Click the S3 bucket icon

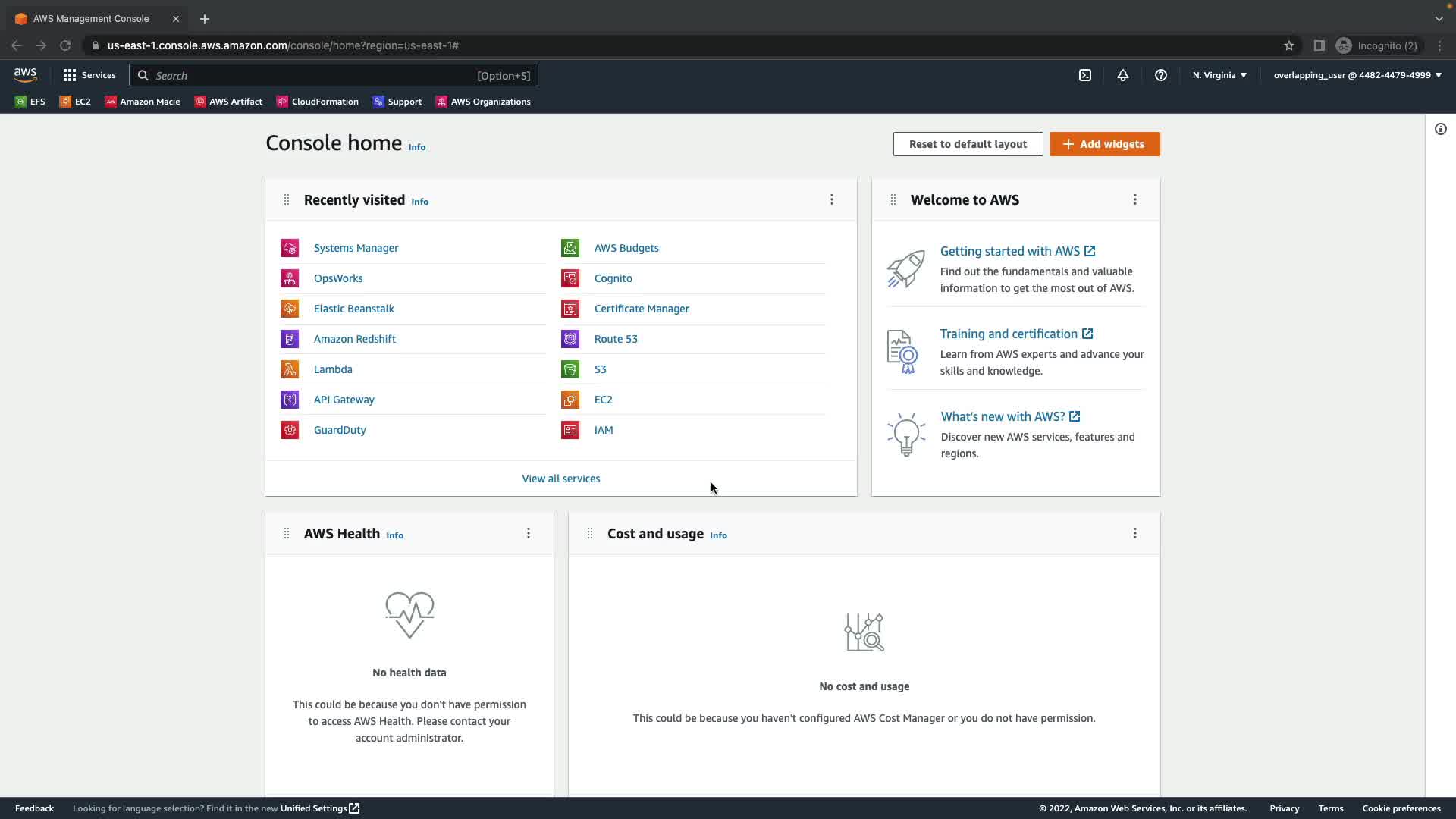point(570,369)
